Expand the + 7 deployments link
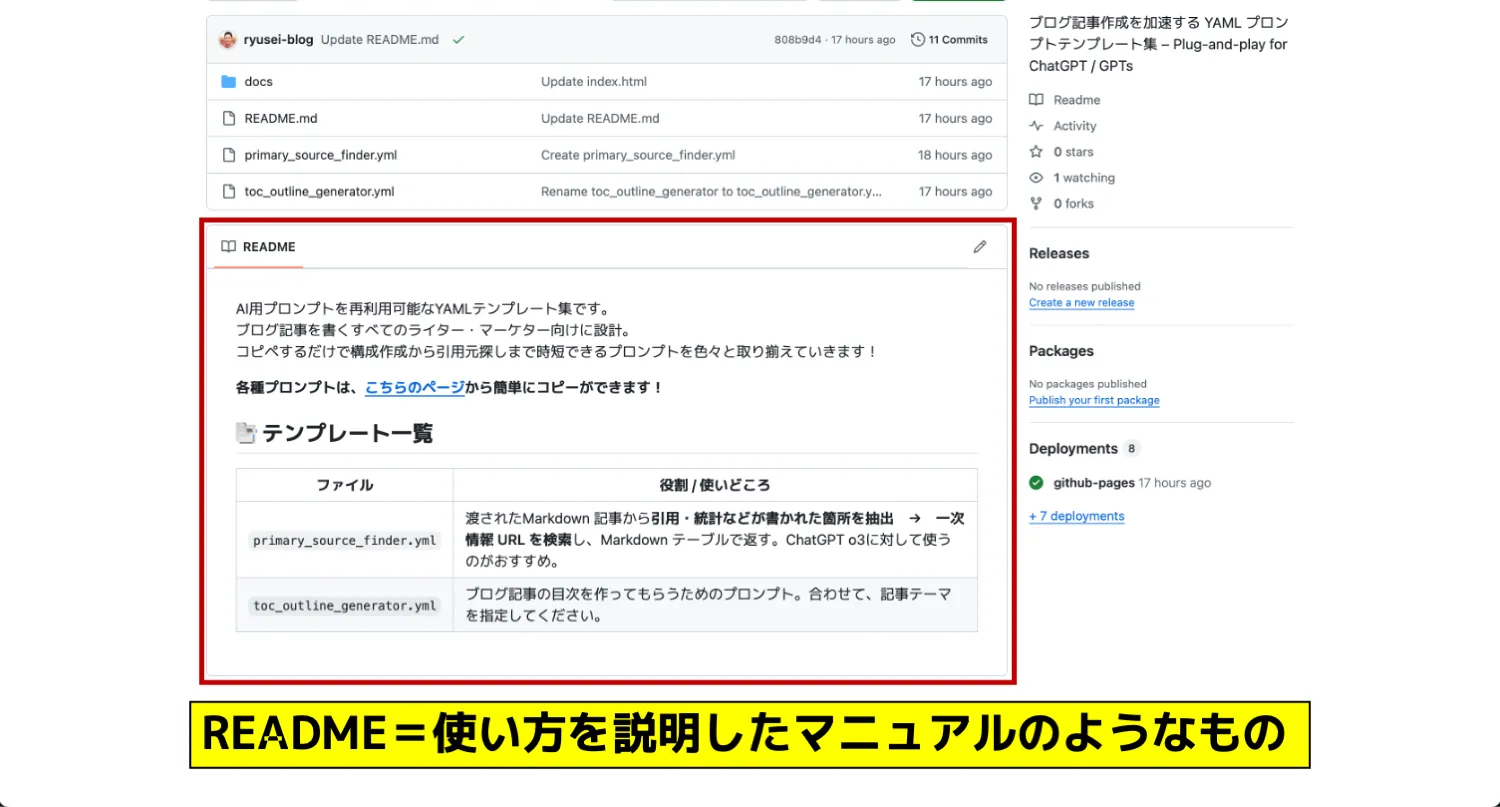Image resolution: width=1500 pixels, height=807 pixels. tap(1076, 516)
